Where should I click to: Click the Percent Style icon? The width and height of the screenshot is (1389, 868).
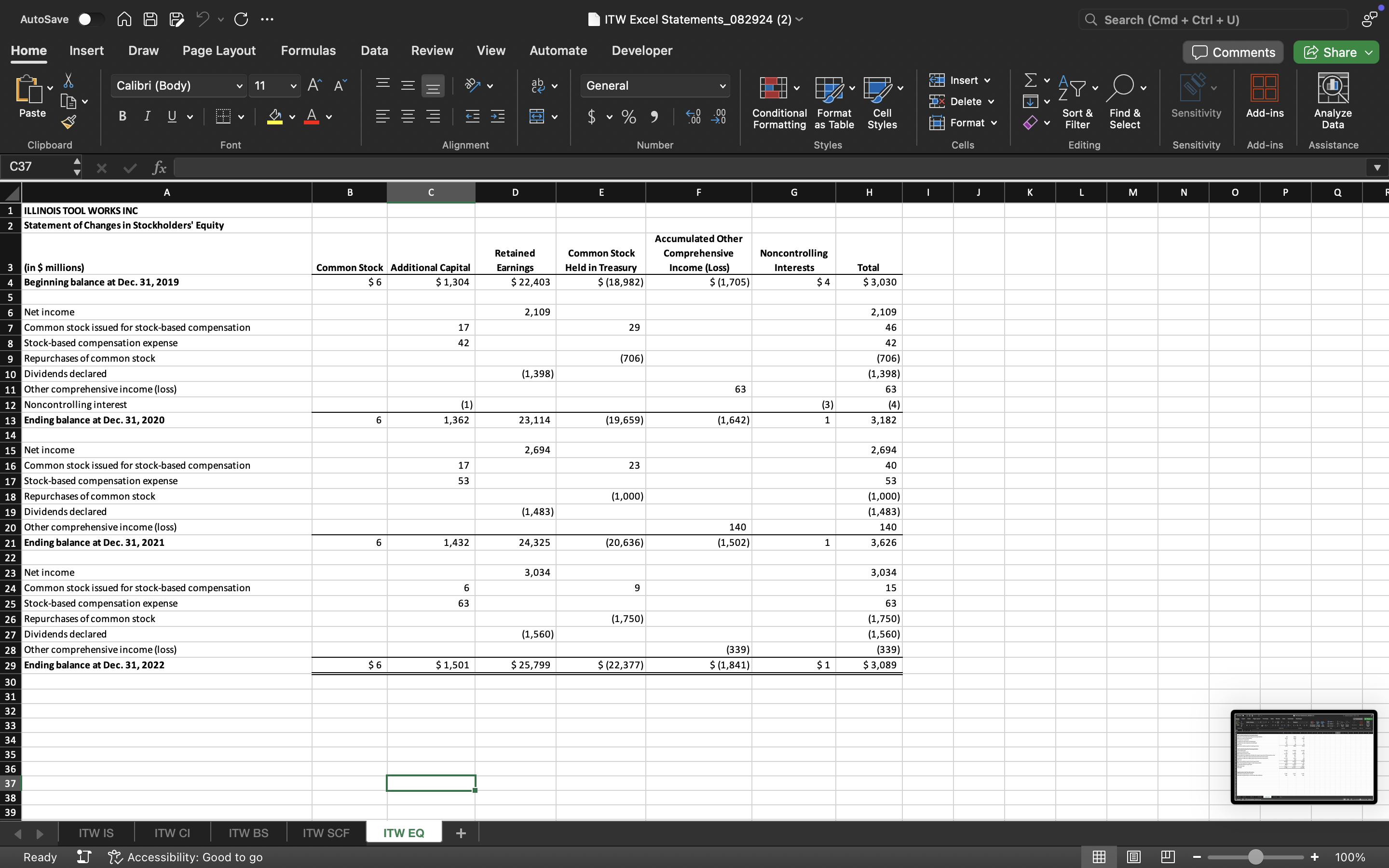(x=628, y=117)
